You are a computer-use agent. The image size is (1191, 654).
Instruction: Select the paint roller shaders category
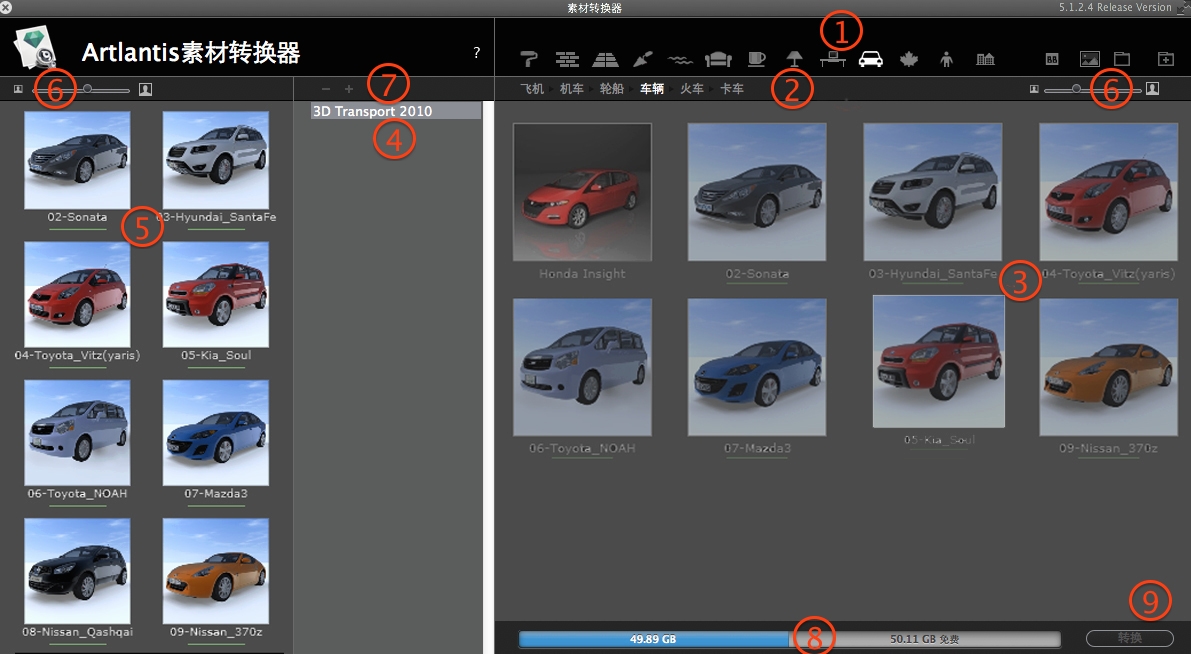(x=529, y=59)
